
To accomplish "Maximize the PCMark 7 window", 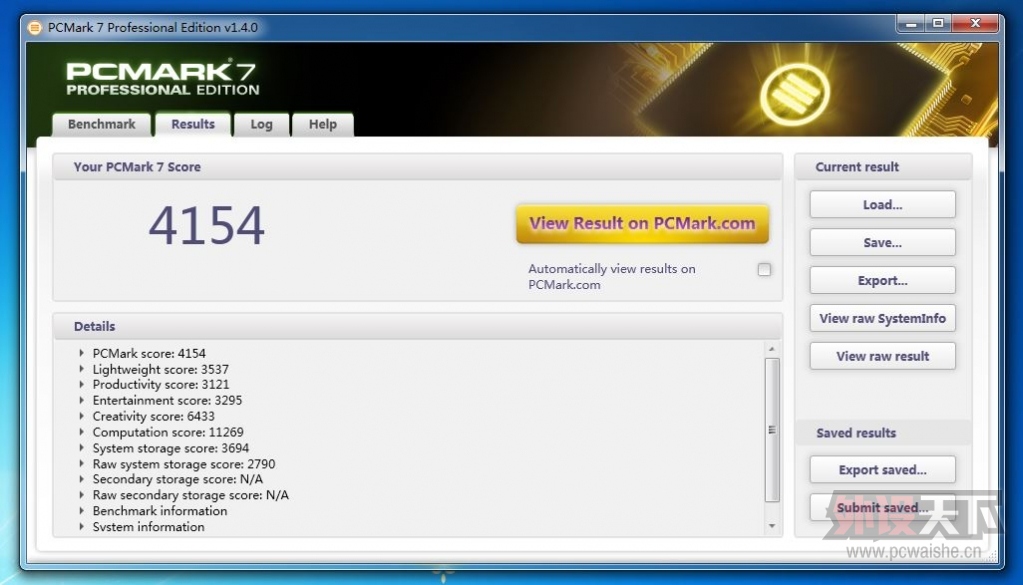I will (x=938, y=24).
